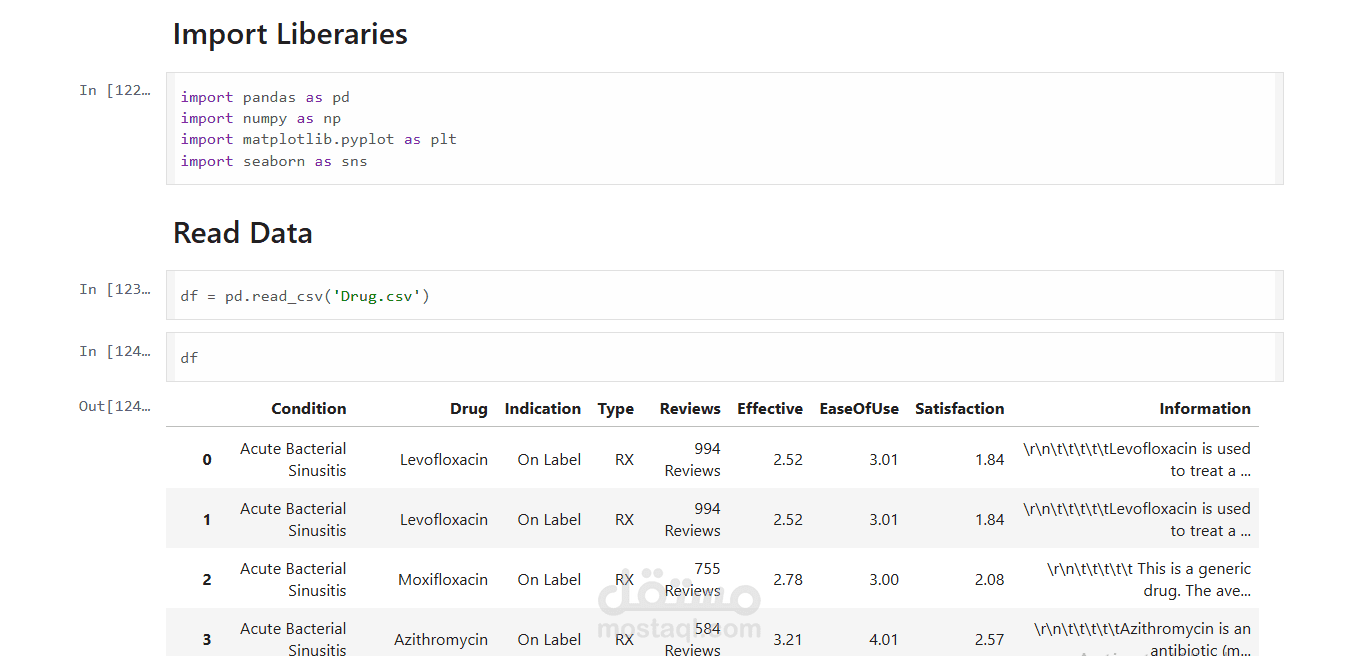Click 'On Label' in row 1
This screenshot has width=1360, height=656.
point(549,520)
